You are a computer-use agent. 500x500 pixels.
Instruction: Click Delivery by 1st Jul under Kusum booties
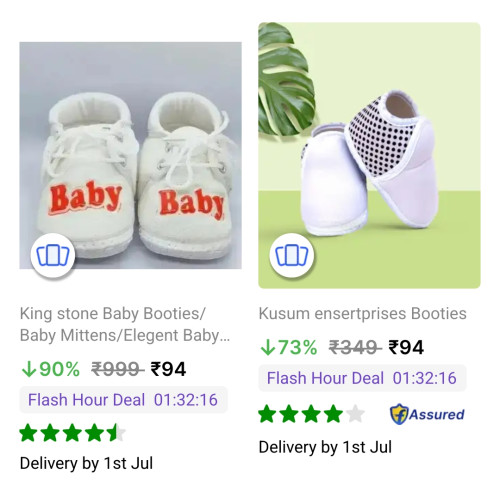tap(325, 447)
